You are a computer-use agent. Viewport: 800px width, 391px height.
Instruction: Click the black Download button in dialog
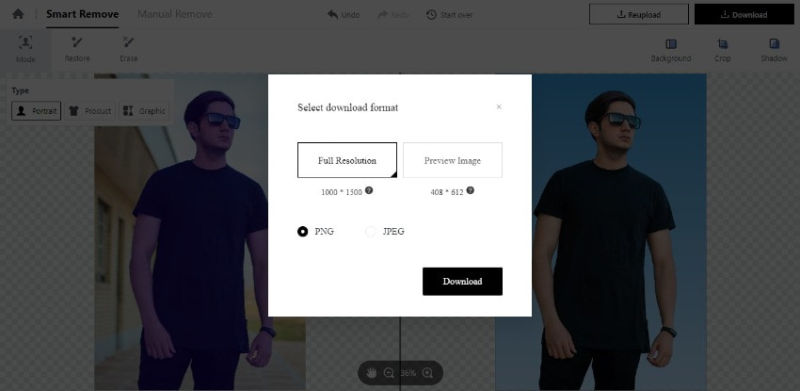pos(462,281)
